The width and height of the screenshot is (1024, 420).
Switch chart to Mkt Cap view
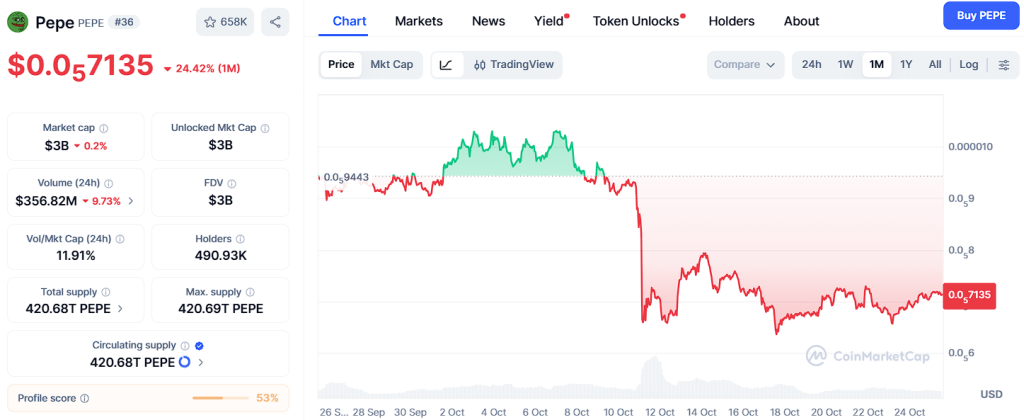point(391,65)
